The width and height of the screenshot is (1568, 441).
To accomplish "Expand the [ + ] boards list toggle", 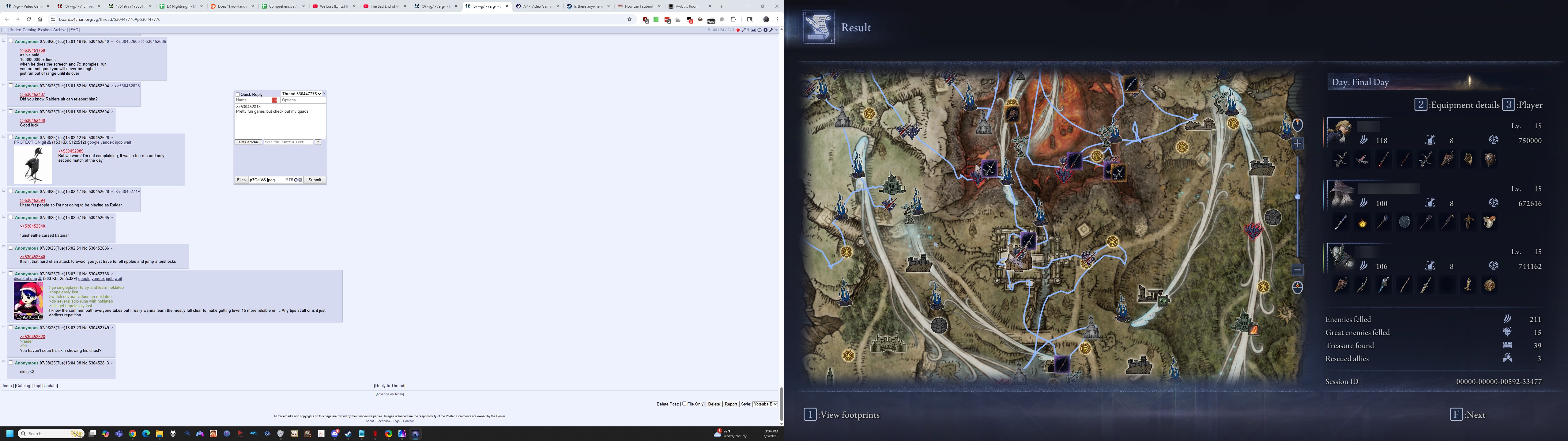I will tap(5, 30).
